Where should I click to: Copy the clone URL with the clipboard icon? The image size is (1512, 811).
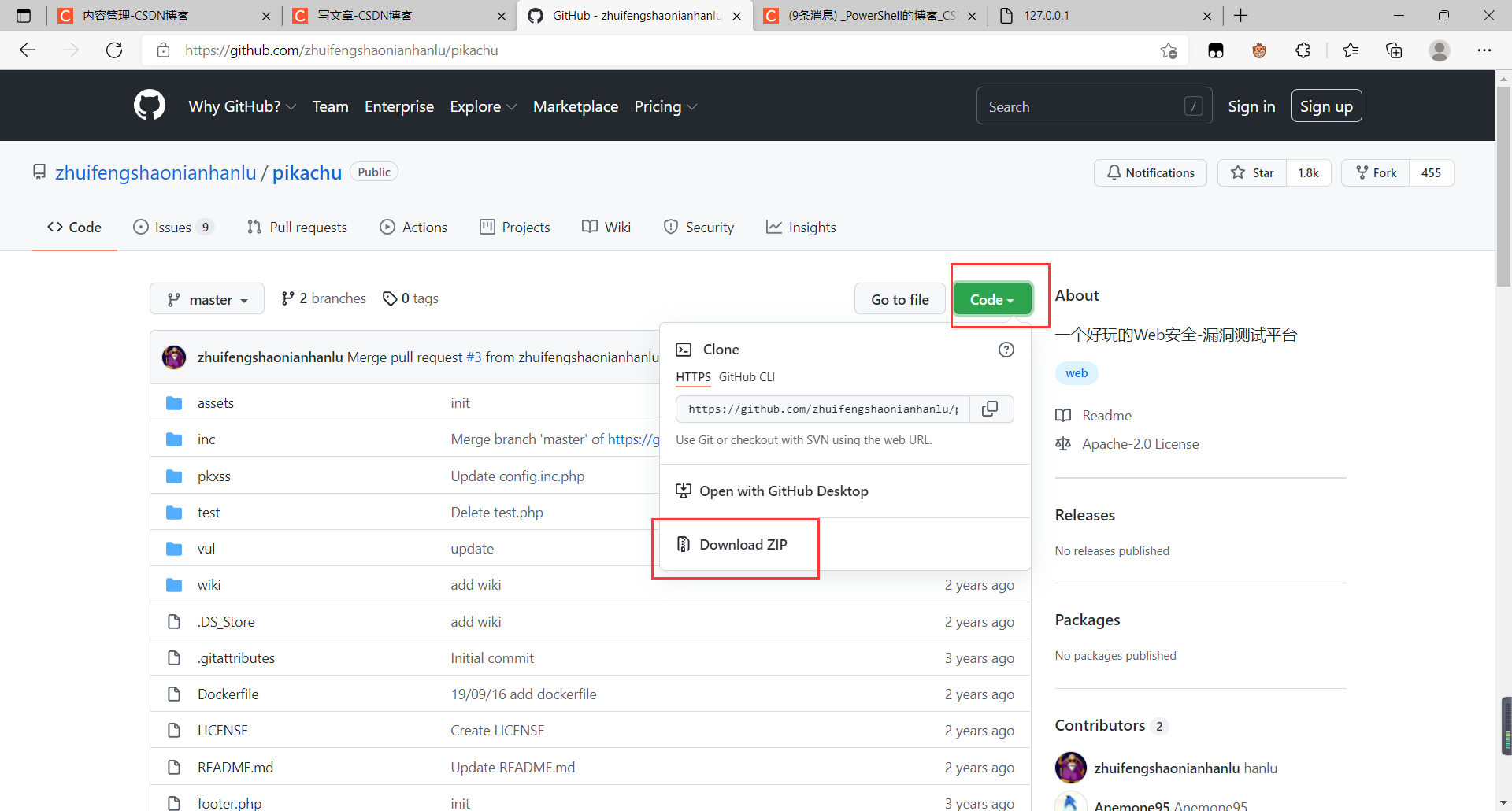[991, 409]
